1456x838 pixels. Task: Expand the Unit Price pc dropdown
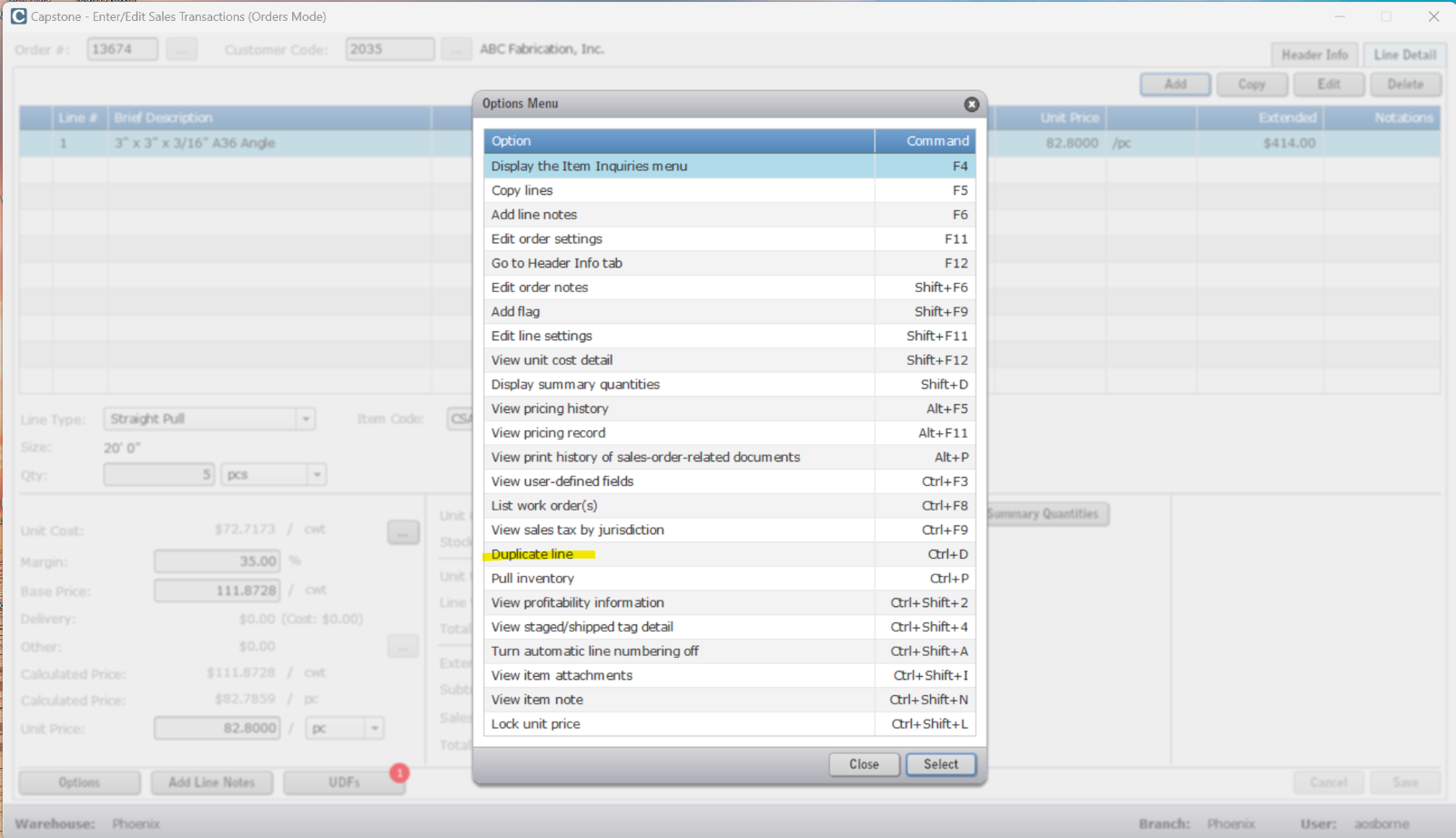click(x=374, y=729)
